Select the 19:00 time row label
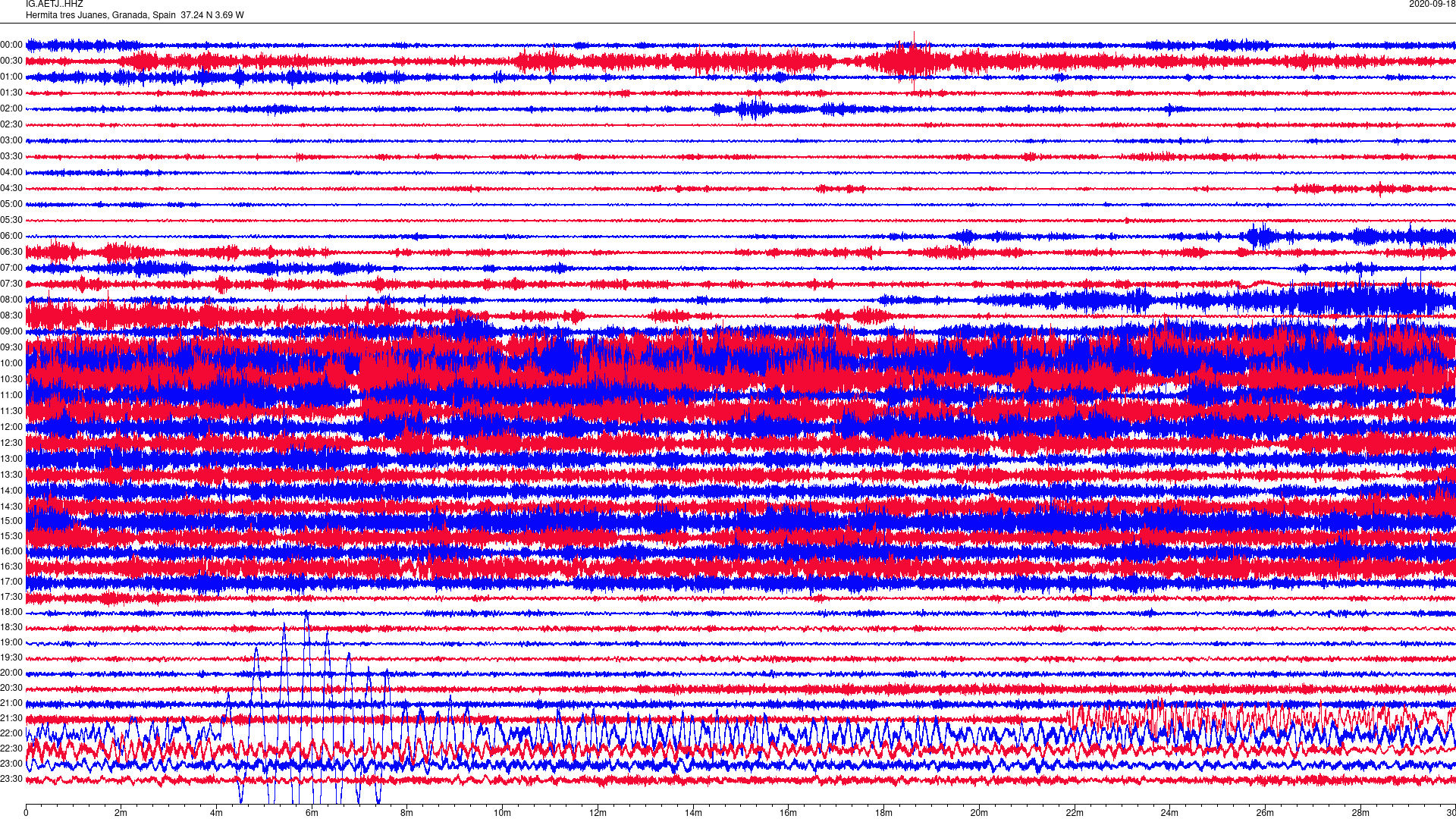This screenshot has width=1456, height=819. click(x=11, y=643)
